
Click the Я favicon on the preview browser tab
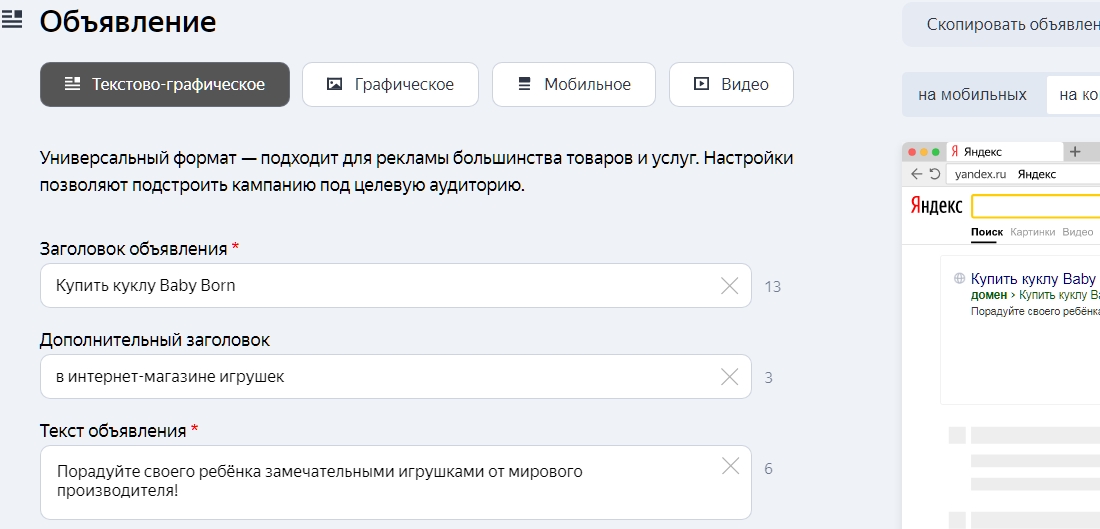coord(954,152)
